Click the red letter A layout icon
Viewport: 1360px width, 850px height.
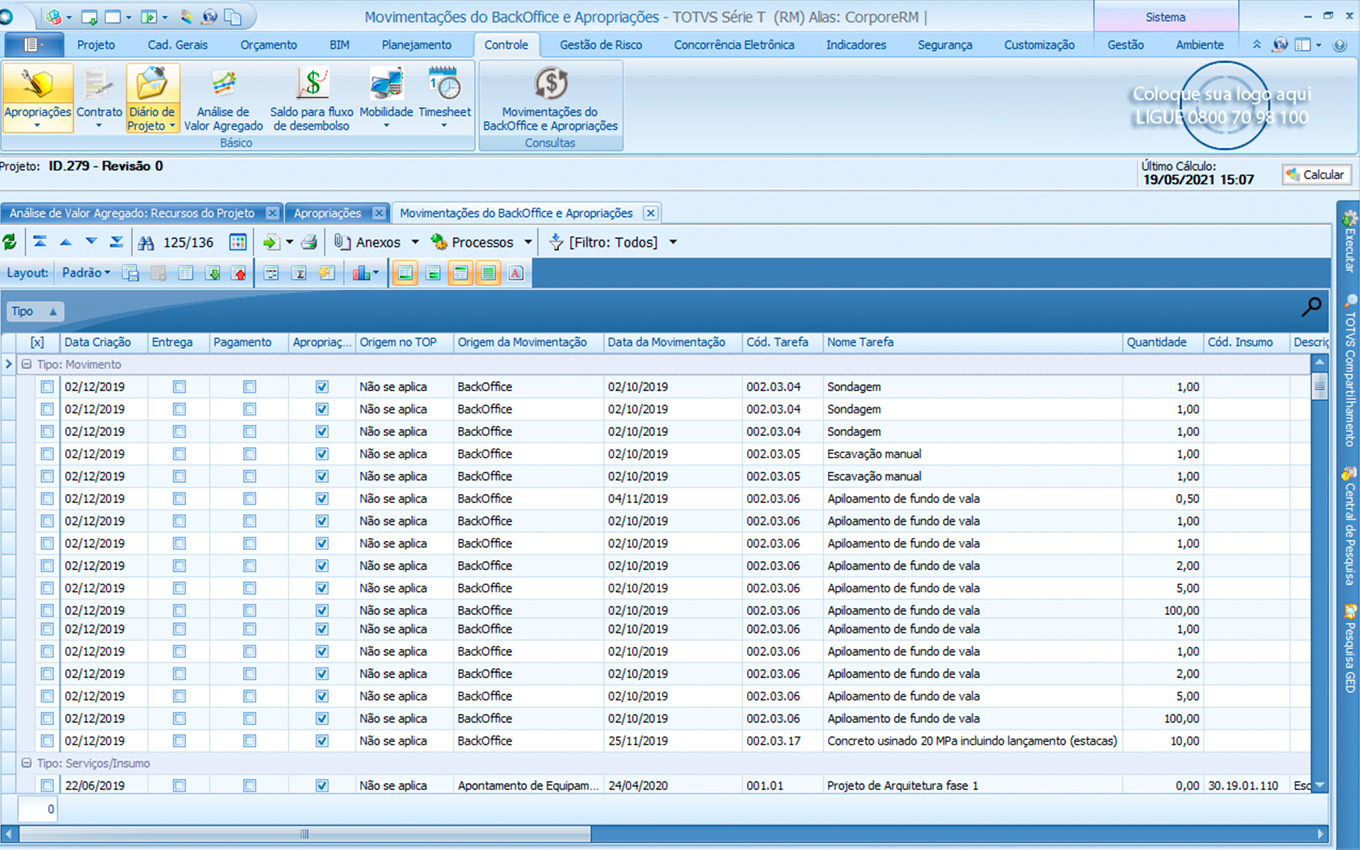[x=516, y=273]
